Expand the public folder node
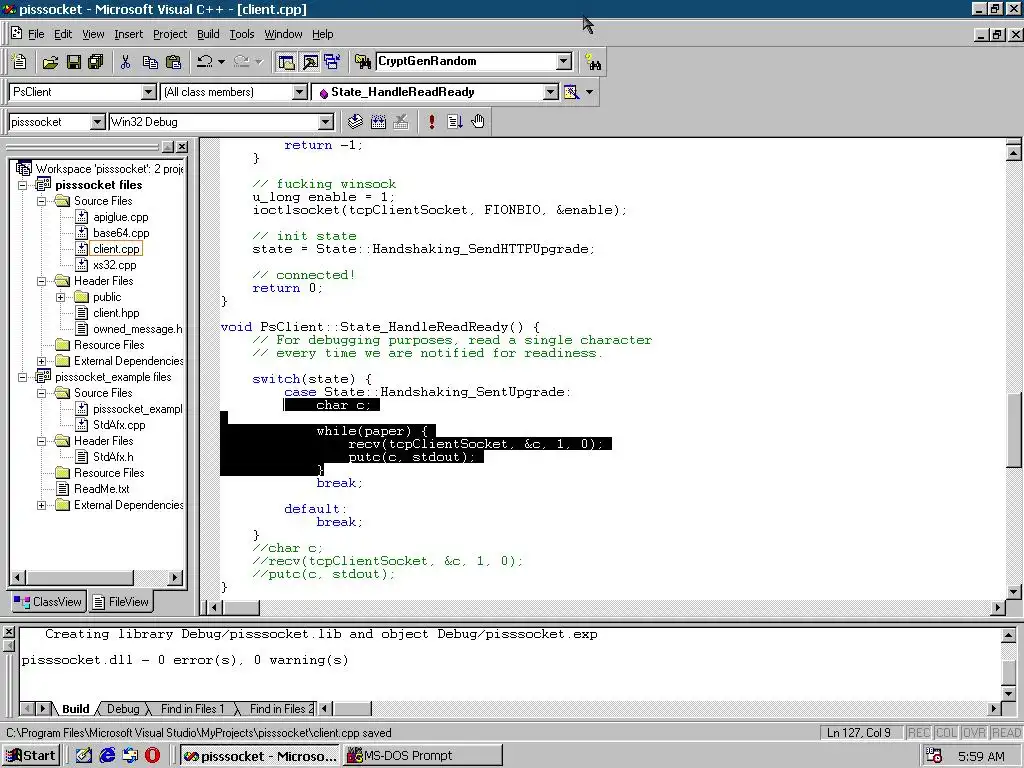The height and width of the screenshot is (768, 1024). (x=61, y=297)
